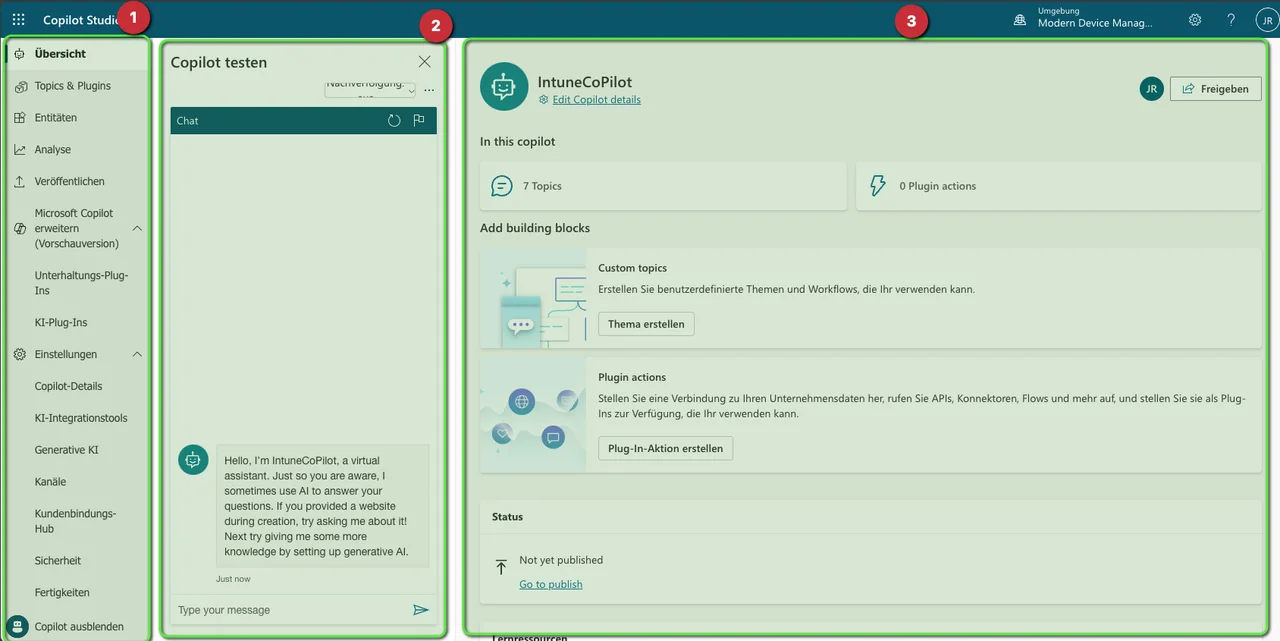Open Kundenbindungs-Hub
This screenshot has height=641, width=1280.
point(77,521)
